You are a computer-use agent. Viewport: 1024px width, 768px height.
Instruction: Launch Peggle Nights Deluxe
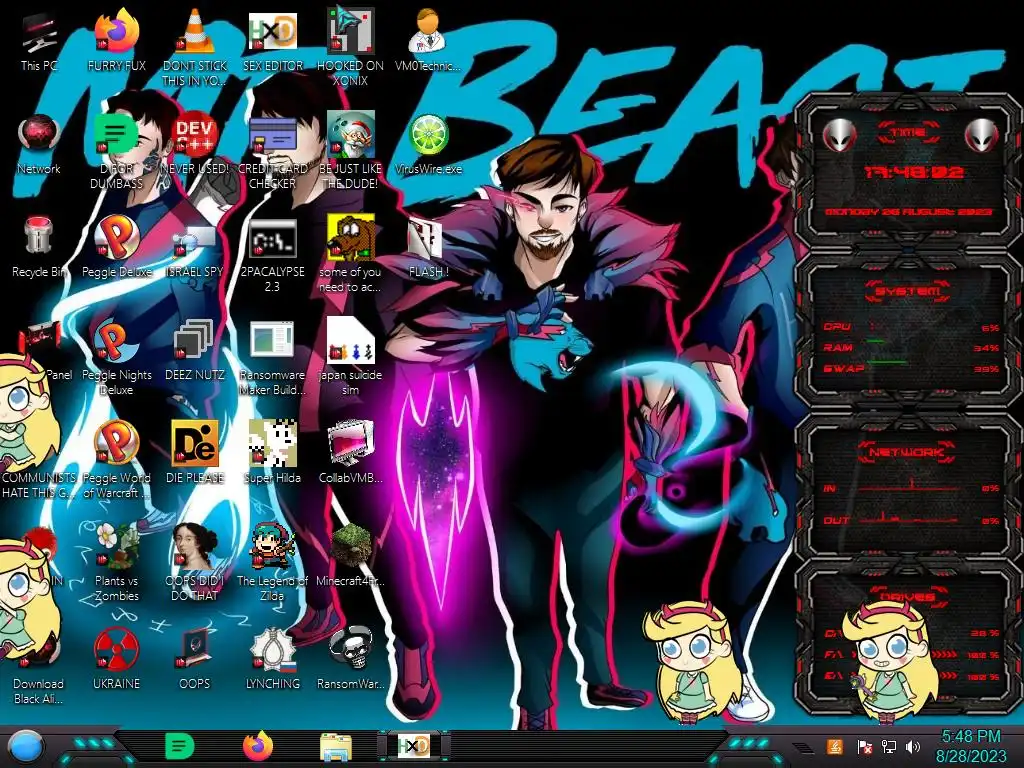(x=116, y=341)
